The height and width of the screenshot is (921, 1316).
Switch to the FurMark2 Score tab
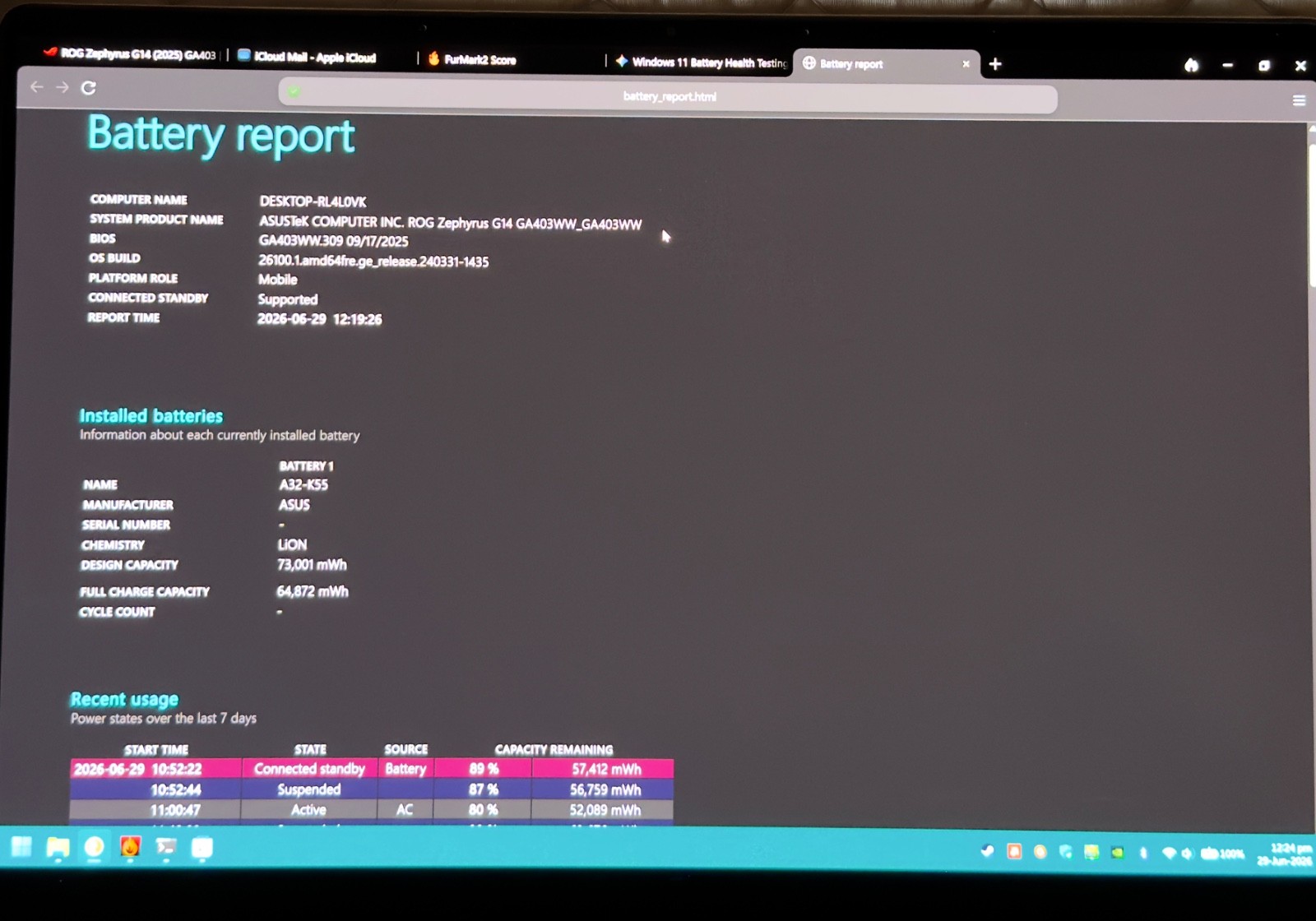click(x=472, y=59)
